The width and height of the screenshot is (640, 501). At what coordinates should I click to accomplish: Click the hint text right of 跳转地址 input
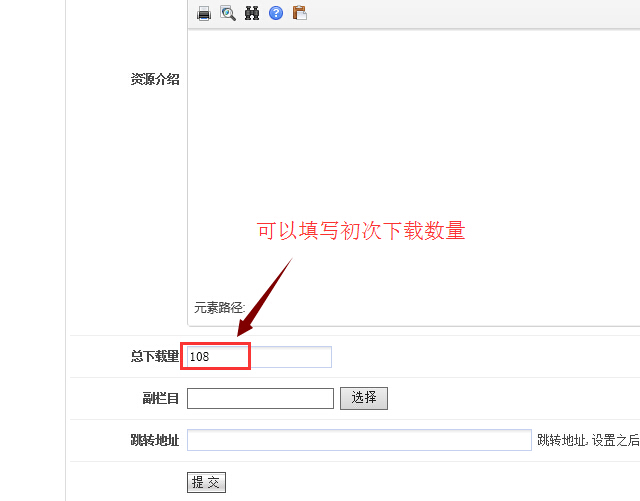587,440
